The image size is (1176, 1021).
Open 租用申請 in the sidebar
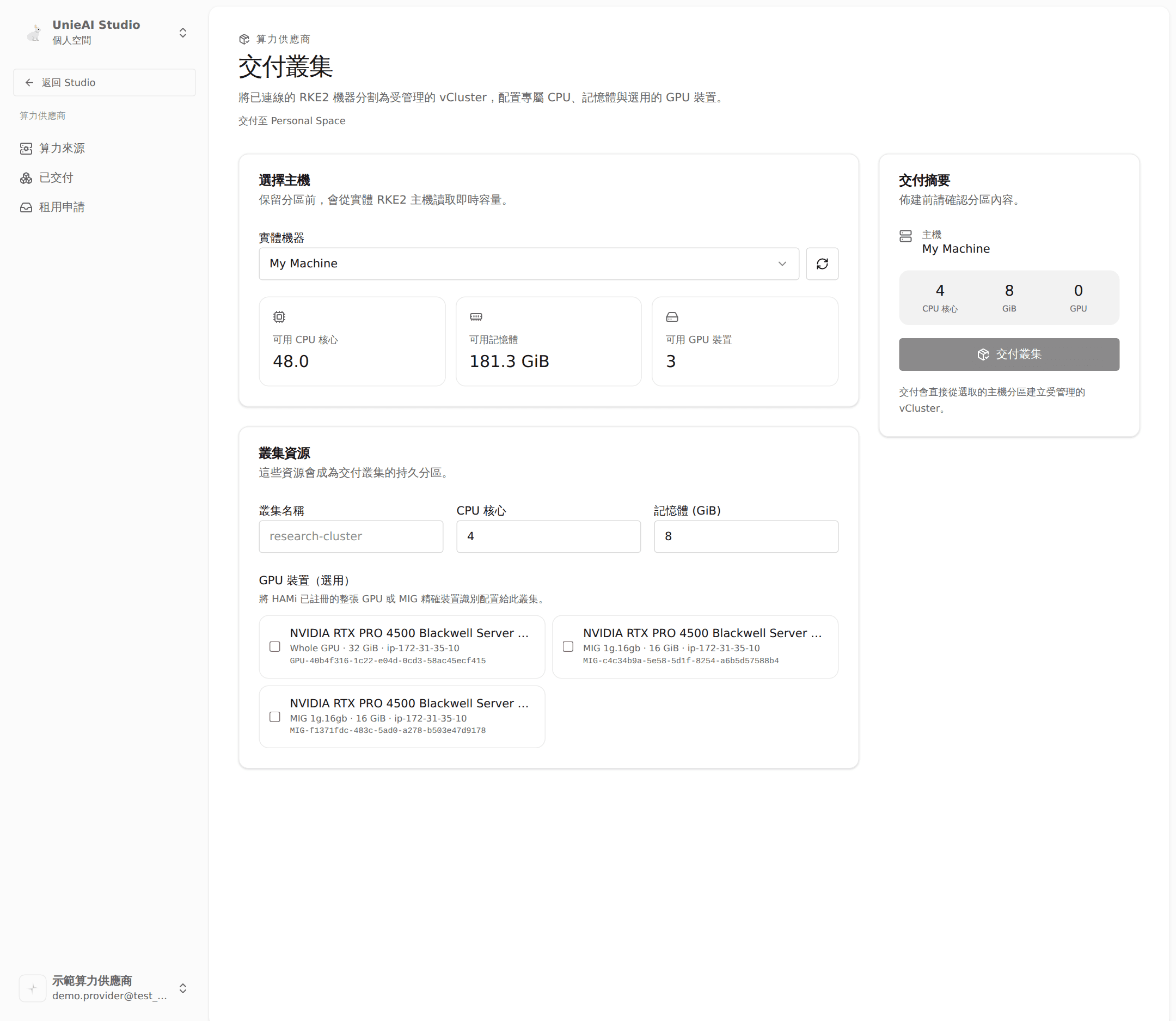[x=105, y=207]
